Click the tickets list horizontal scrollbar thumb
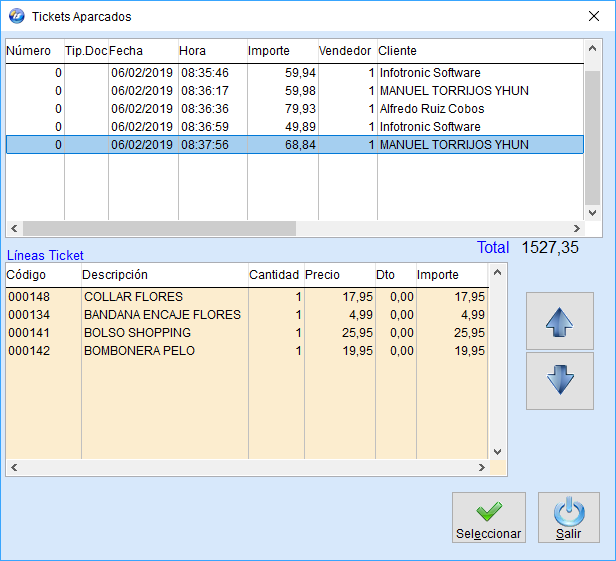616x561 pixels. click(159, 228)
